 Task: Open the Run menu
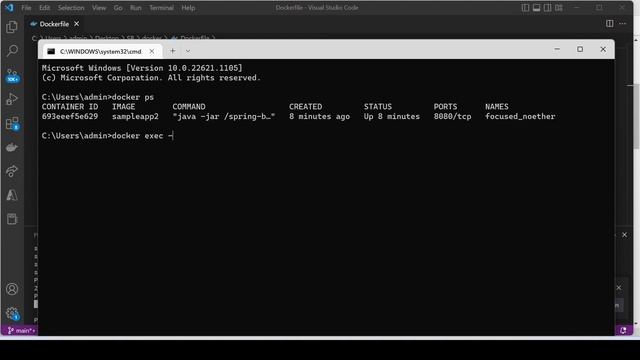[x=136, y=8]
